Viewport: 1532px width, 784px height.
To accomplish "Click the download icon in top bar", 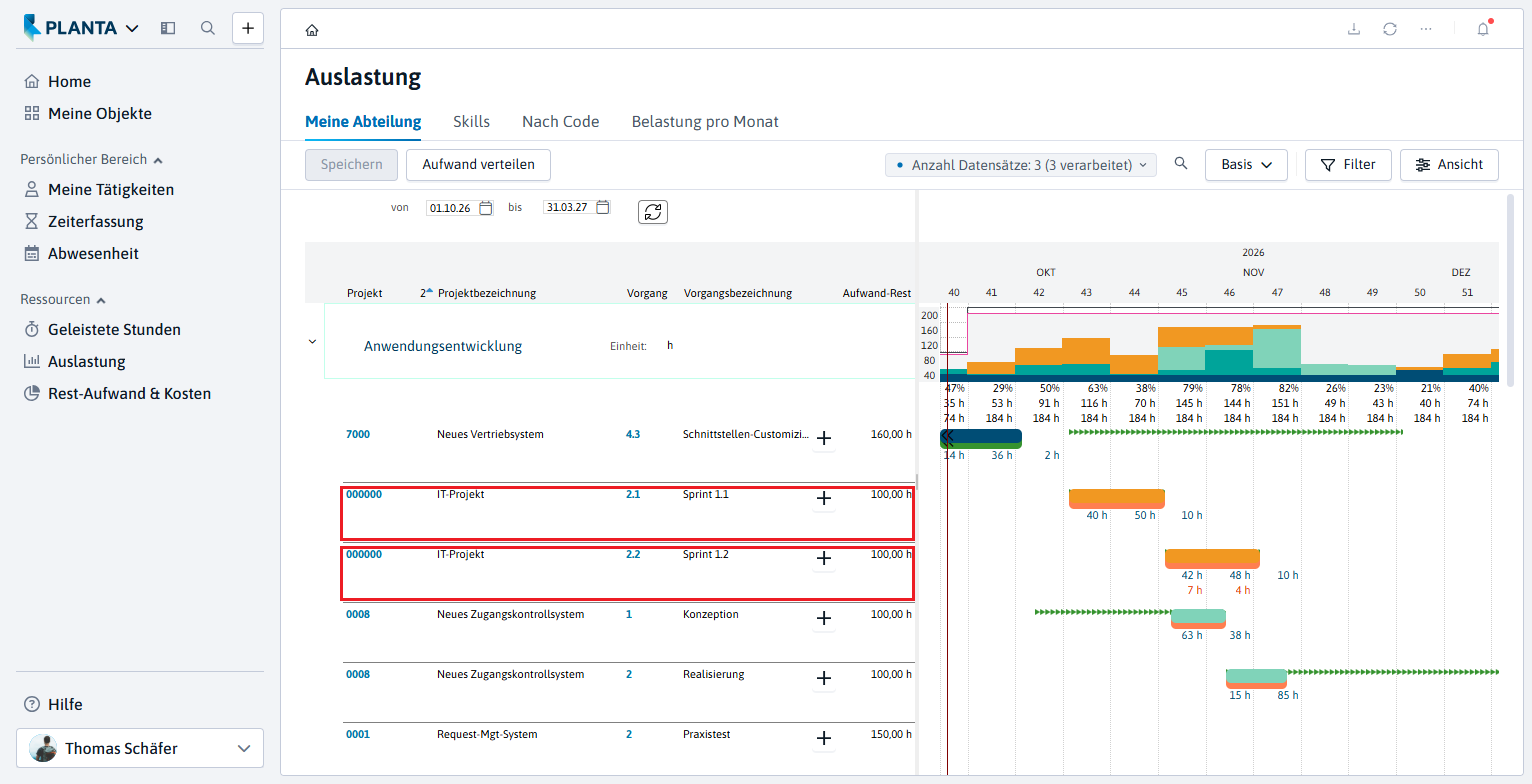I will point(1354,29).
